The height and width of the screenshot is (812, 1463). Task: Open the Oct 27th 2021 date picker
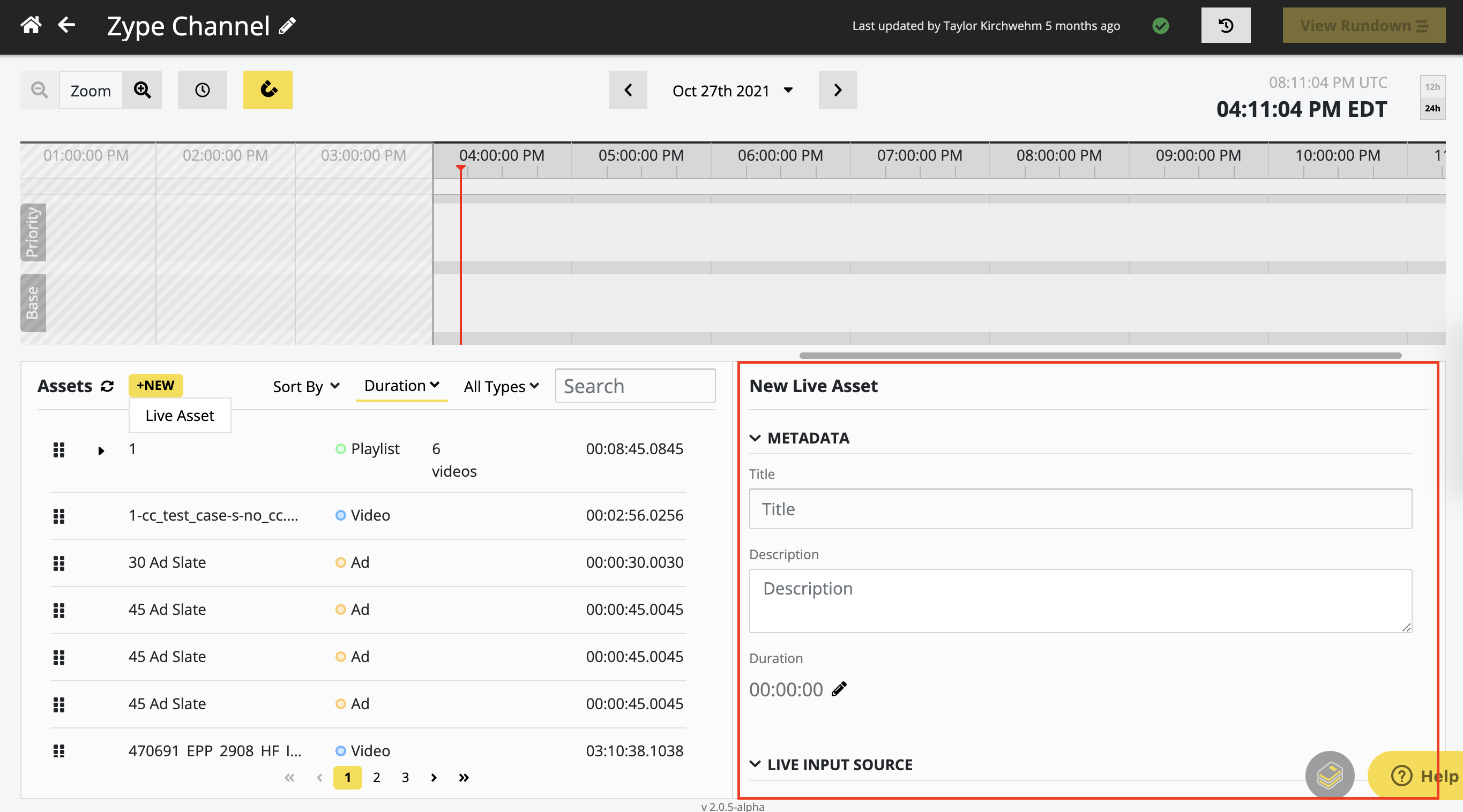[x=733, y=91]
